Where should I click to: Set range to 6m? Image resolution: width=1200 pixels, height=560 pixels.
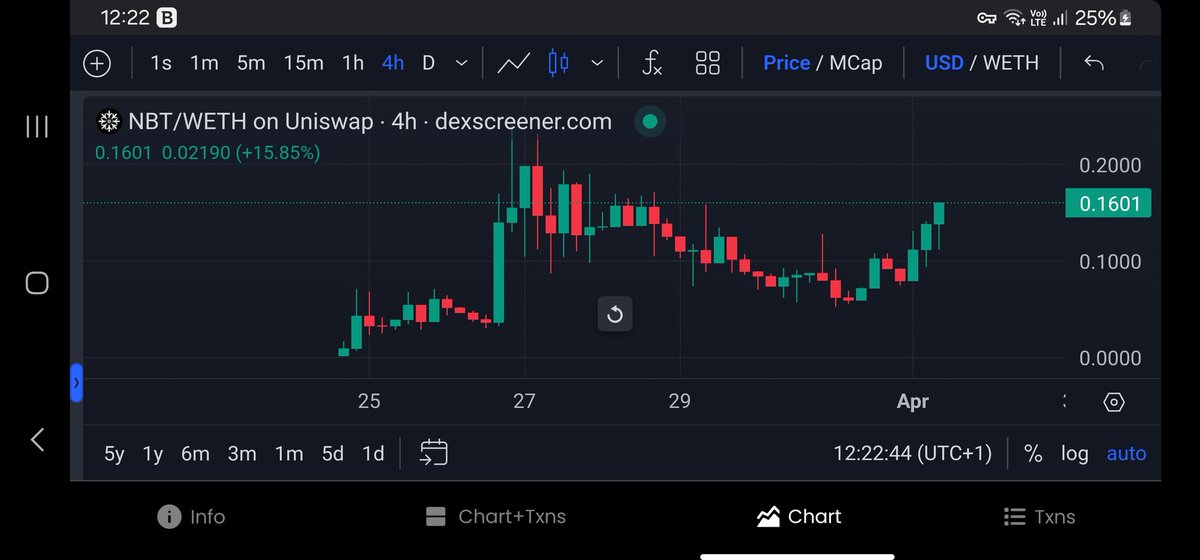(x=195, y=454)
